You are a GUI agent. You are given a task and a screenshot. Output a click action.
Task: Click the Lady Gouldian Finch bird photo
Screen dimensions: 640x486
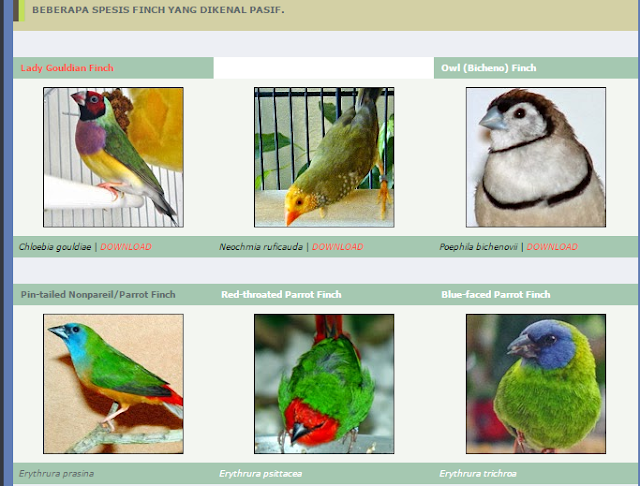(113, 157)
